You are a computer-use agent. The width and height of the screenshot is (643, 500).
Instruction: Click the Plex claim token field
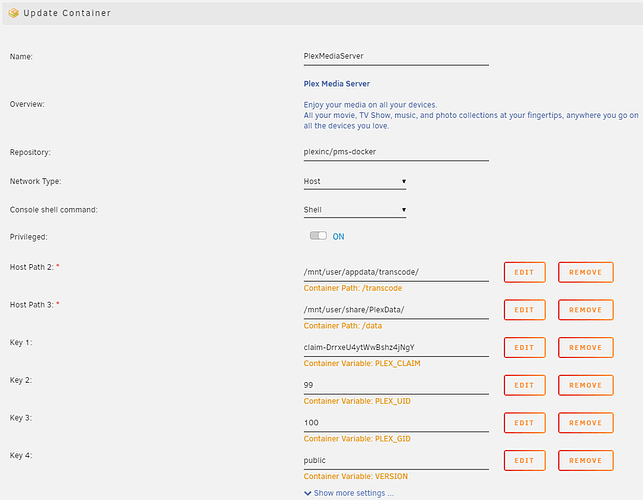point(396,347)
